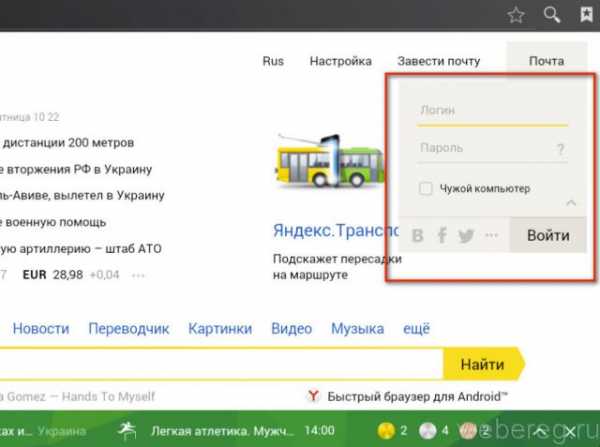Click 'Украина' in the green bar
Viewport: 600px width, 447px height.
click(62, 431)
